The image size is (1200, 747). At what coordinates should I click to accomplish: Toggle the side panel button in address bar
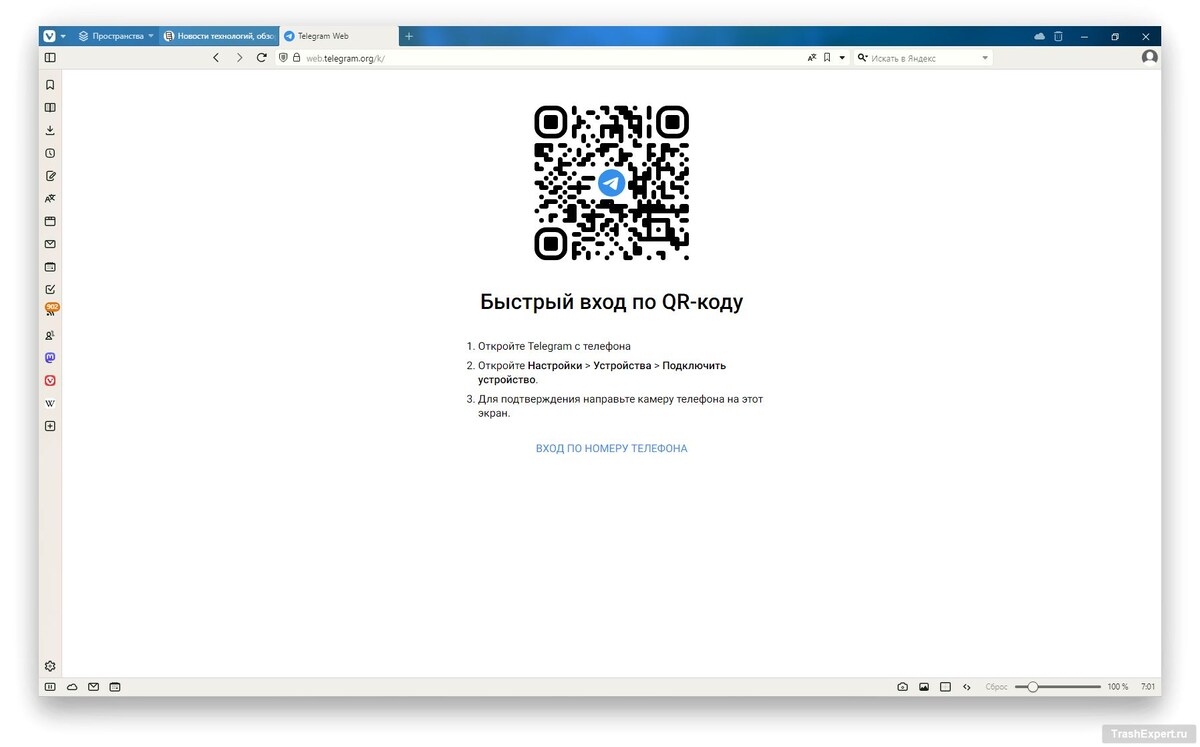pyautogui.click(x=50, y=58)
